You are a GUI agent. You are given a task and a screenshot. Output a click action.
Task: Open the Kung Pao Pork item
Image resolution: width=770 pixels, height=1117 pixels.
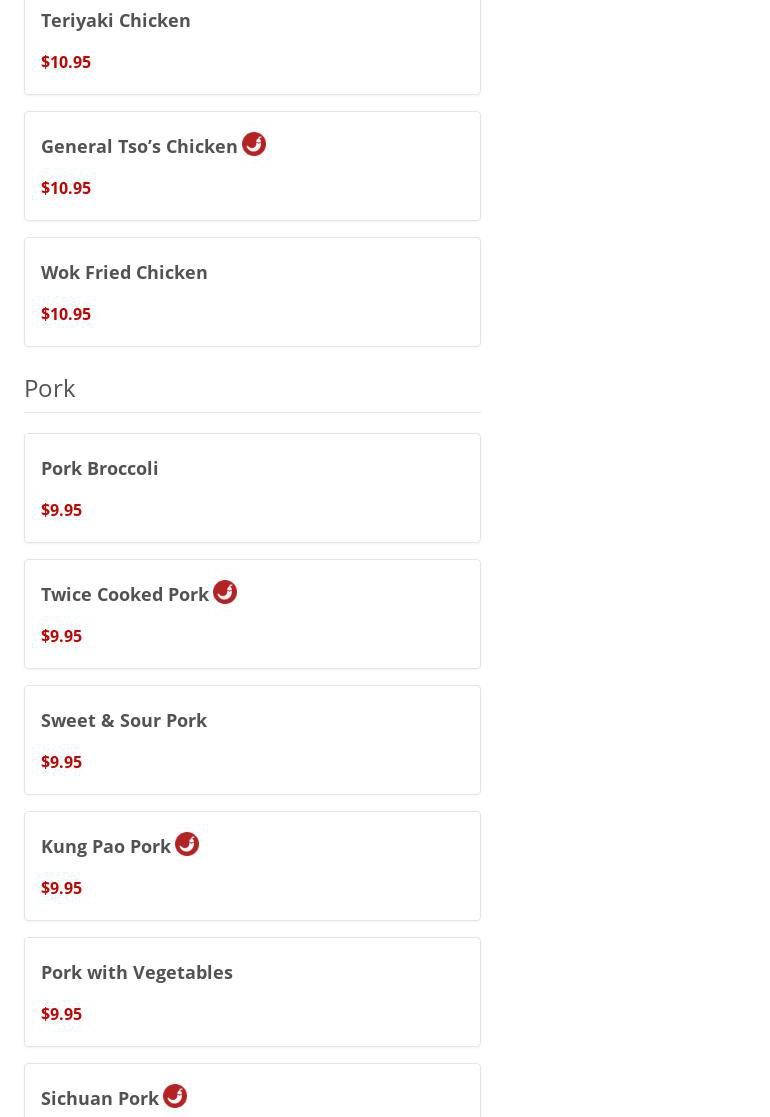coord(106,846)
